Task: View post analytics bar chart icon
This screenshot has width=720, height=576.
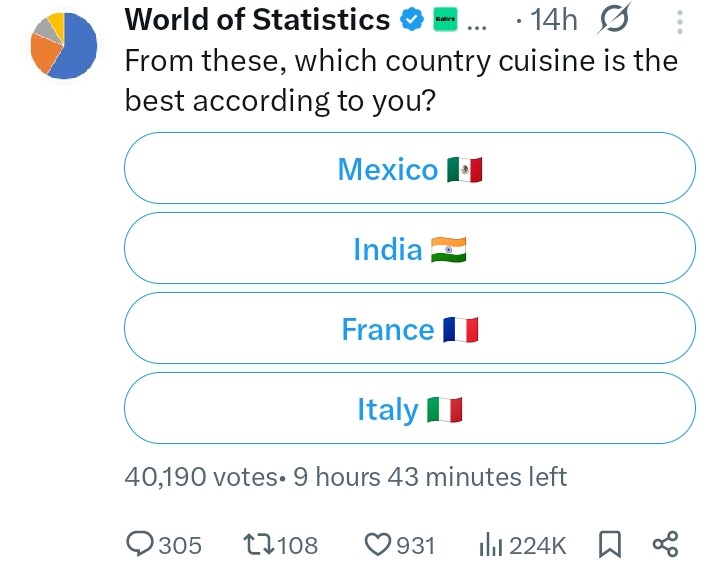Action: pos(491,545)
